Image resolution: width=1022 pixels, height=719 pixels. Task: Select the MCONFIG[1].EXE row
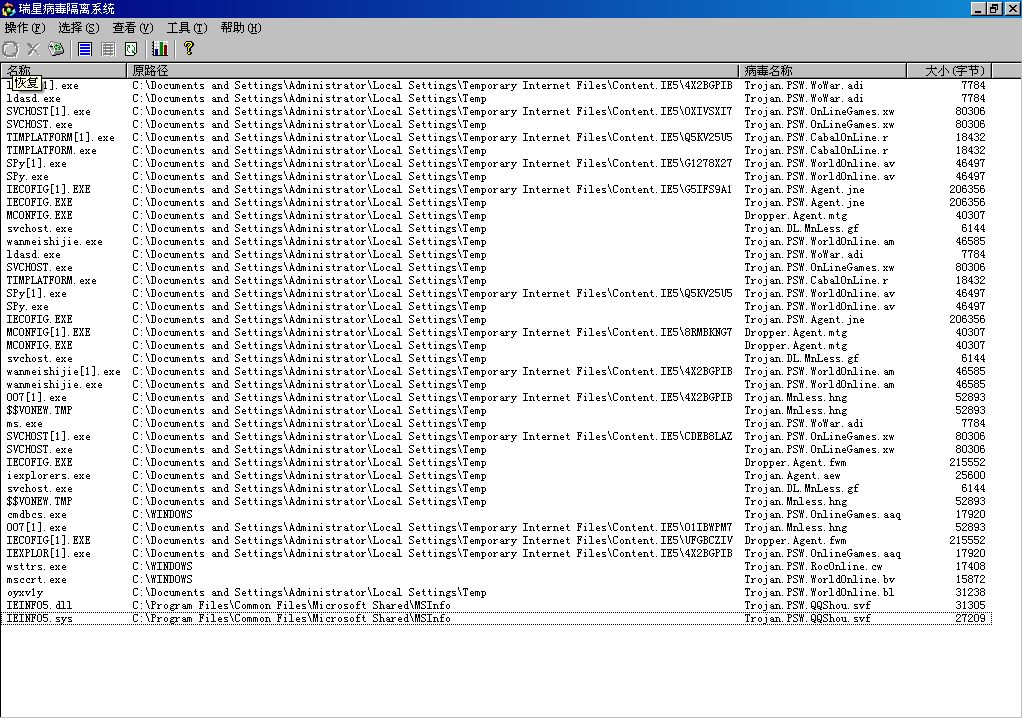click(496, 332)
